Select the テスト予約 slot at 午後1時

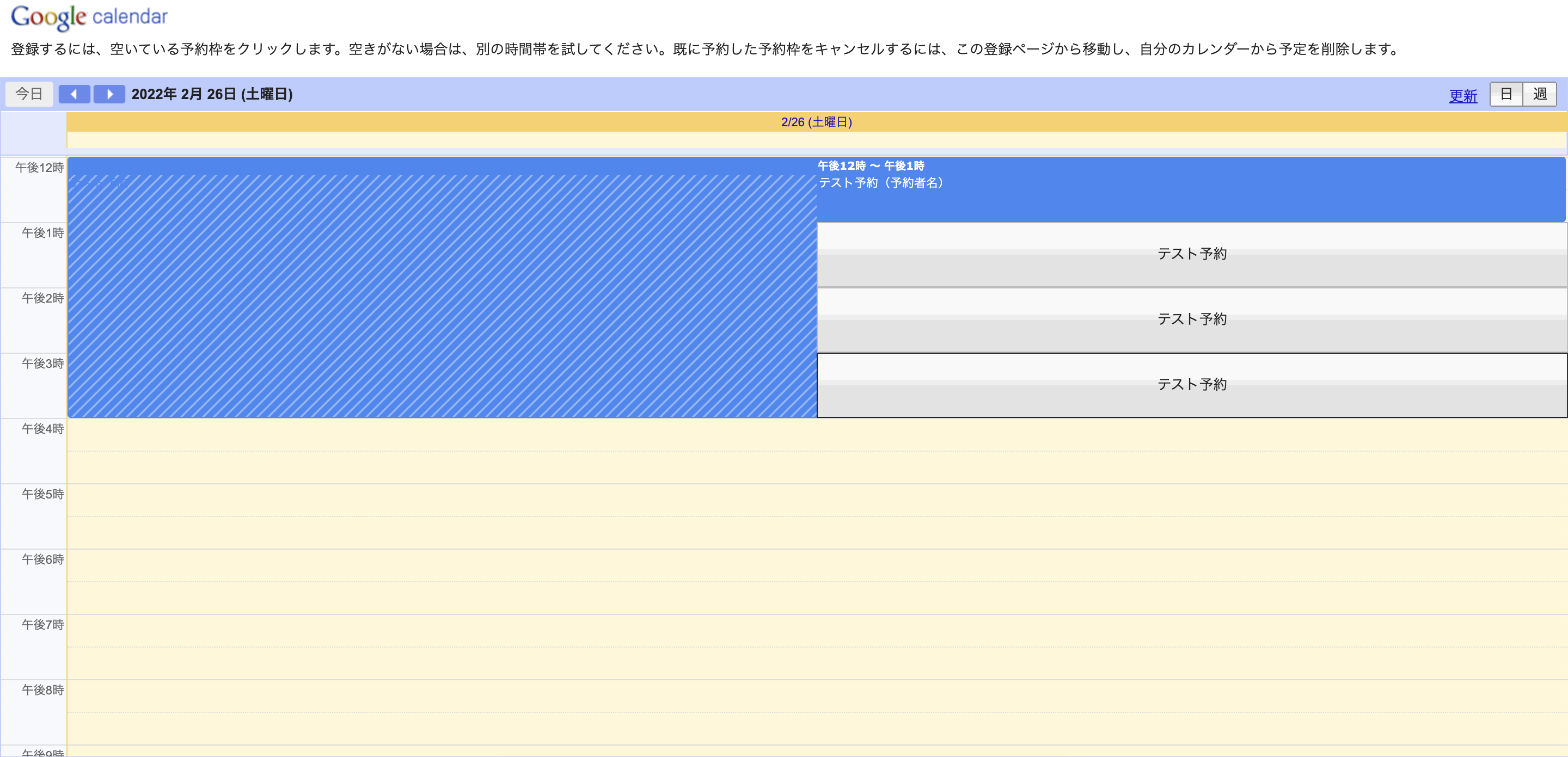click(x=1191, y=254)
